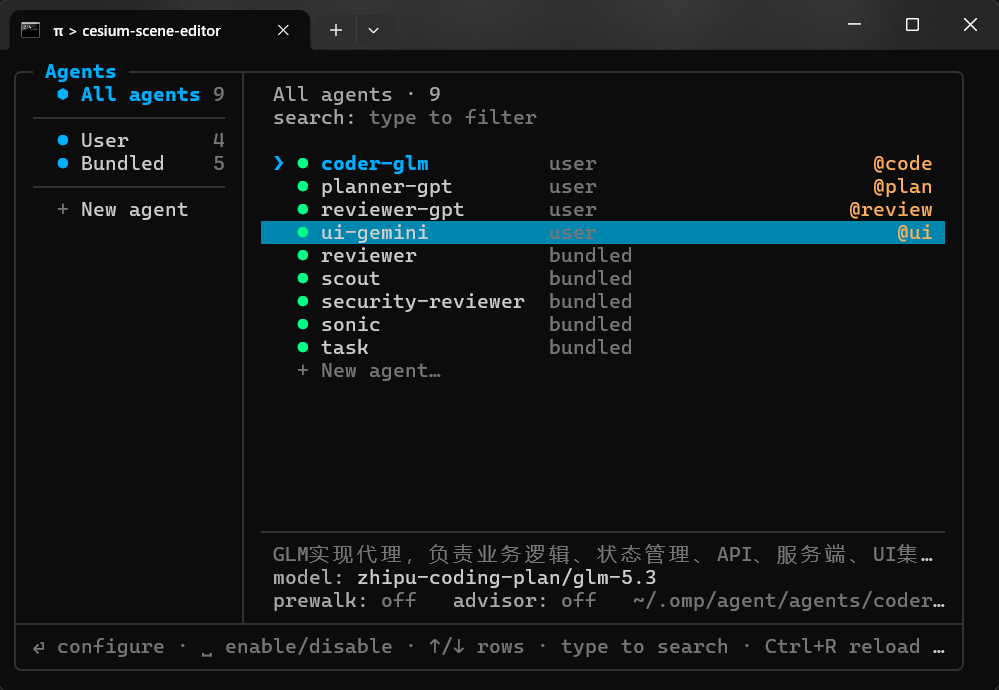Screen dimensions: 999x690
Task: Click the @review tag
Action: [x=891, y=210]
